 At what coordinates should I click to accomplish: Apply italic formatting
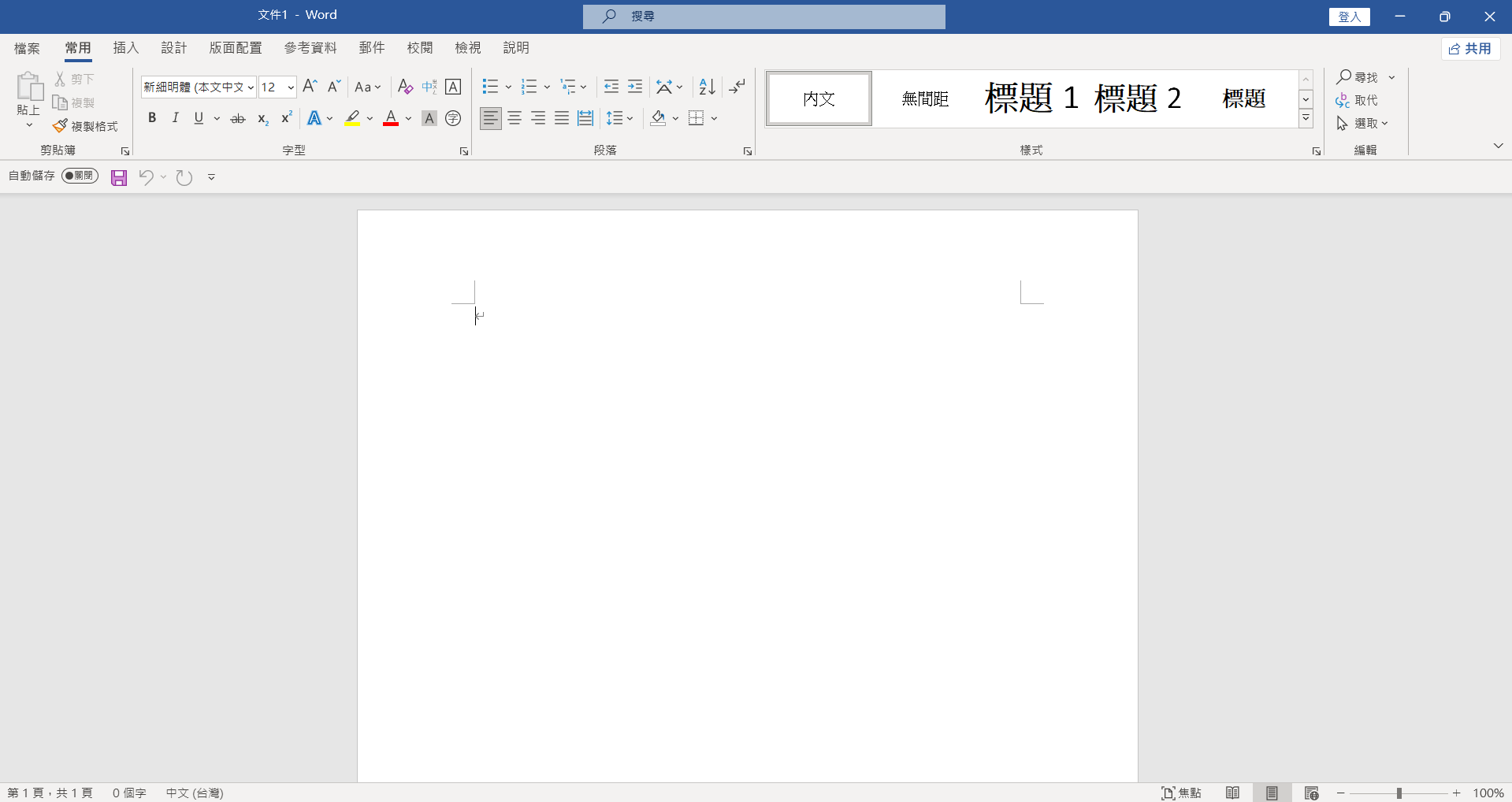175,117
